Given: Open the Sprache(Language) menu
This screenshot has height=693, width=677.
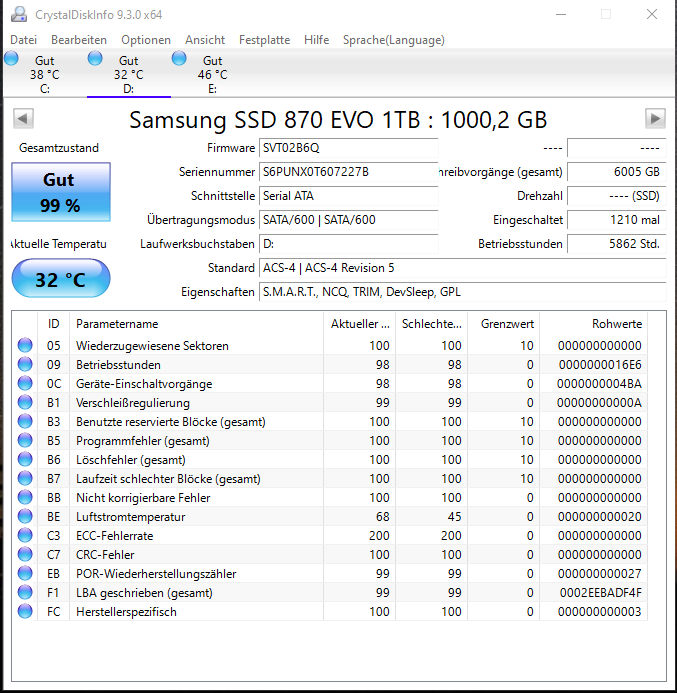Looking at the screenshot, I should 394,40.
